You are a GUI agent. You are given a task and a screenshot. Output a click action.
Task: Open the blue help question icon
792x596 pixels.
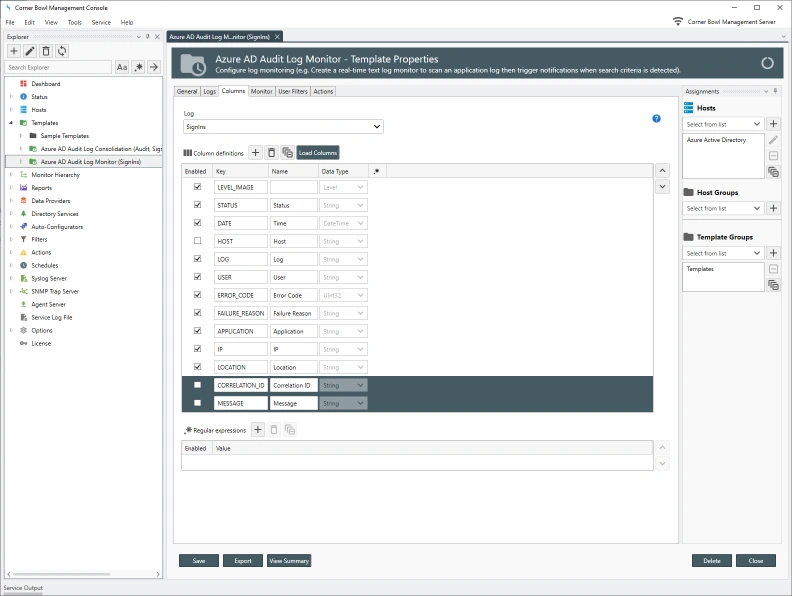656,119
